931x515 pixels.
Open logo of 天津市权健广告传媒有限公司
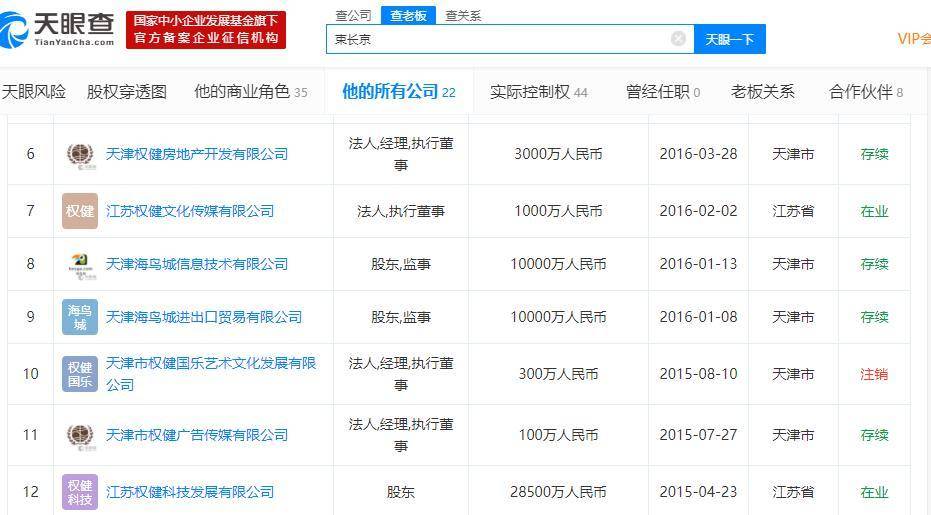(x=80, y=435)
